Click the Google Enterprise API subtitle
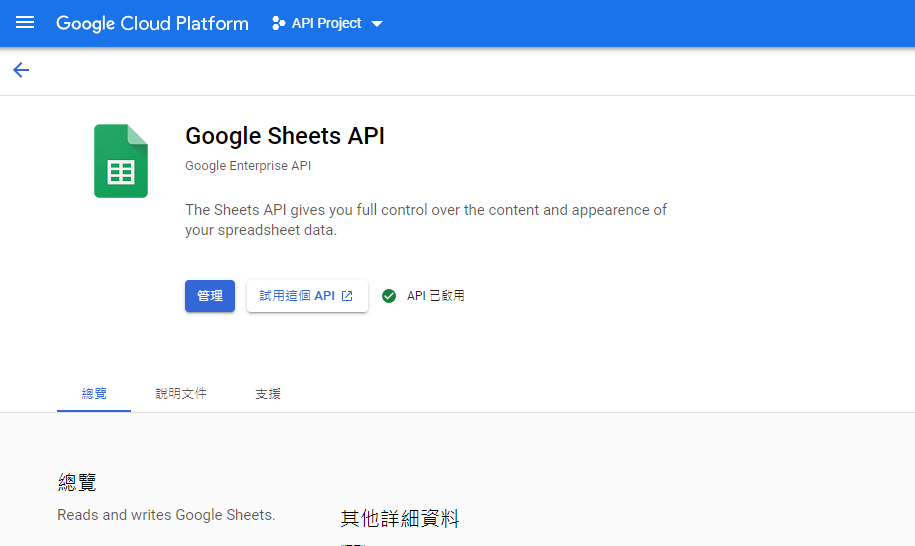915x546 pixels. 247,166
